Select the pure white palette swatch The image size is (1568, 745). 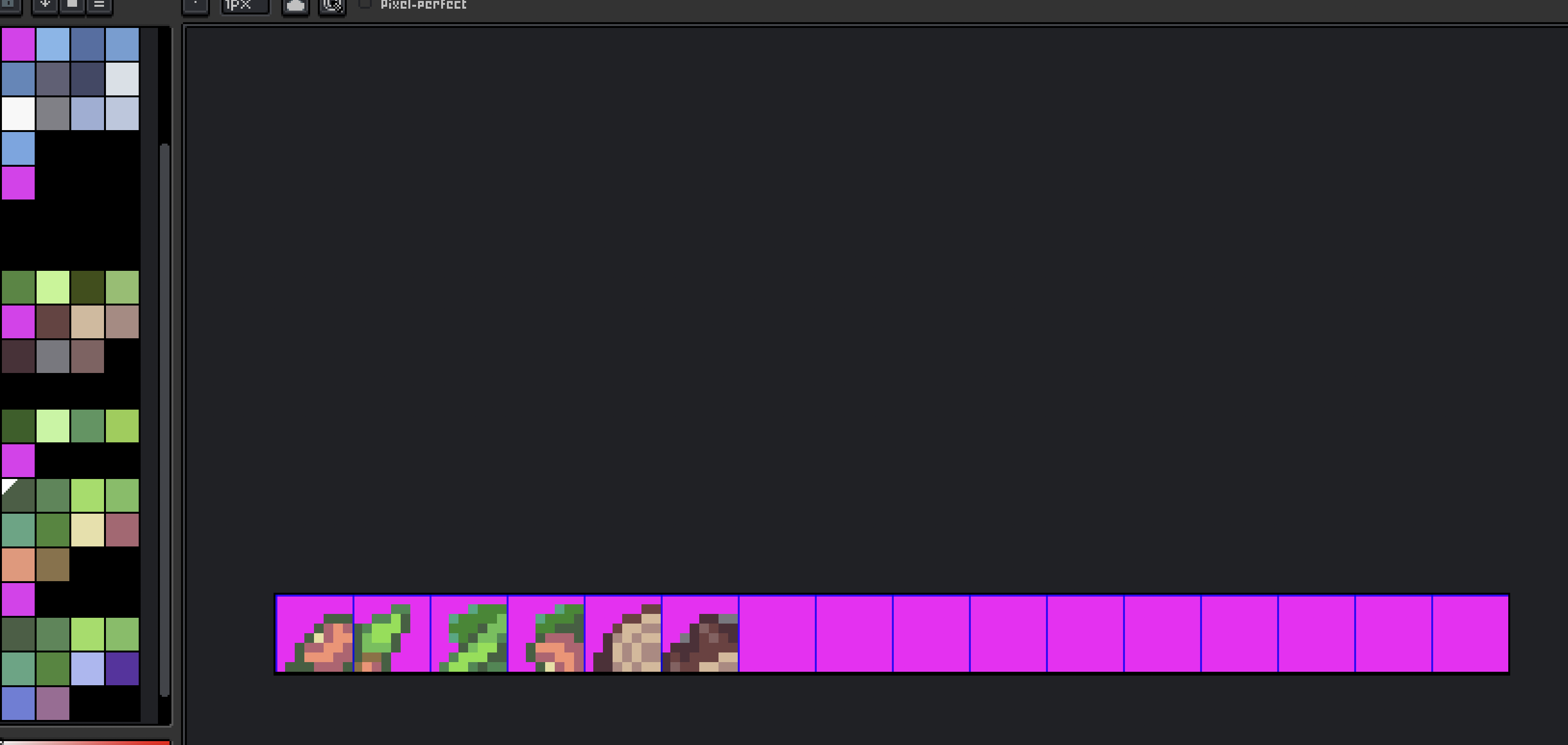[x=18, y=113]
